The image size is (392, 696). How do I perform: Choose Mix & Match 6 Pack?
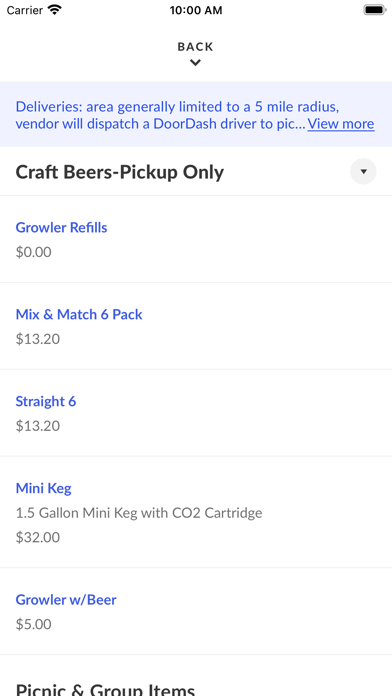pyautogui.click(x=196, y=326)
